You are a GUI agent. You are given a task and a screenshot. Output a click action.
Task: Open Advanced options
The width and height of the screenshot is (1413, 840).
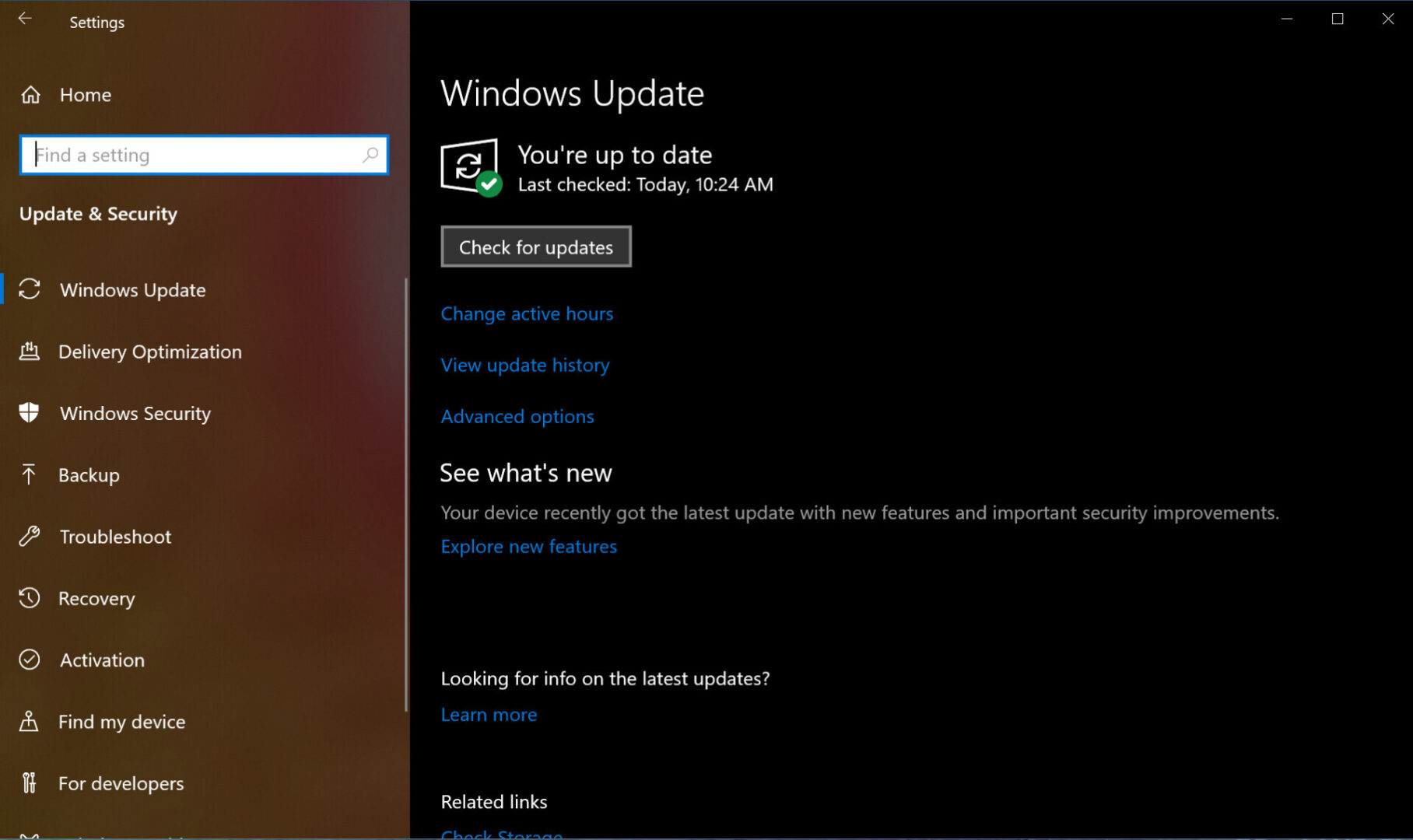tap(517, 416)
